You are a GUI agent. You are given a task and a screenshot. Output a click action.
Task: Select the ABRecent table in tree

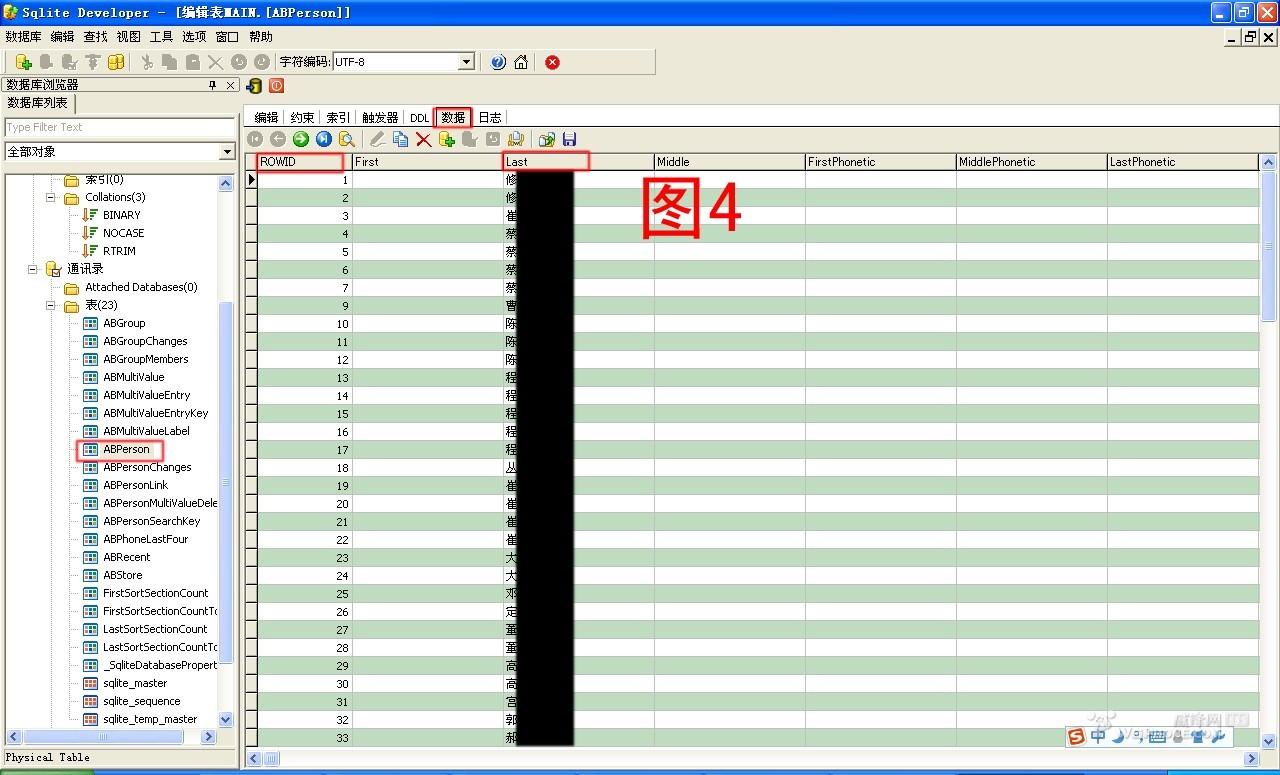click(x=126, y=557)
